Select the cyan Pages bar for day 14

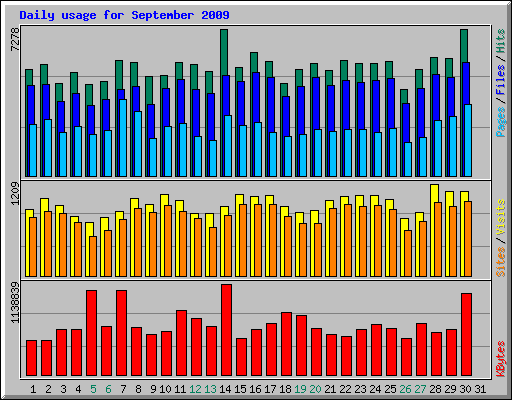click(228, 146)
